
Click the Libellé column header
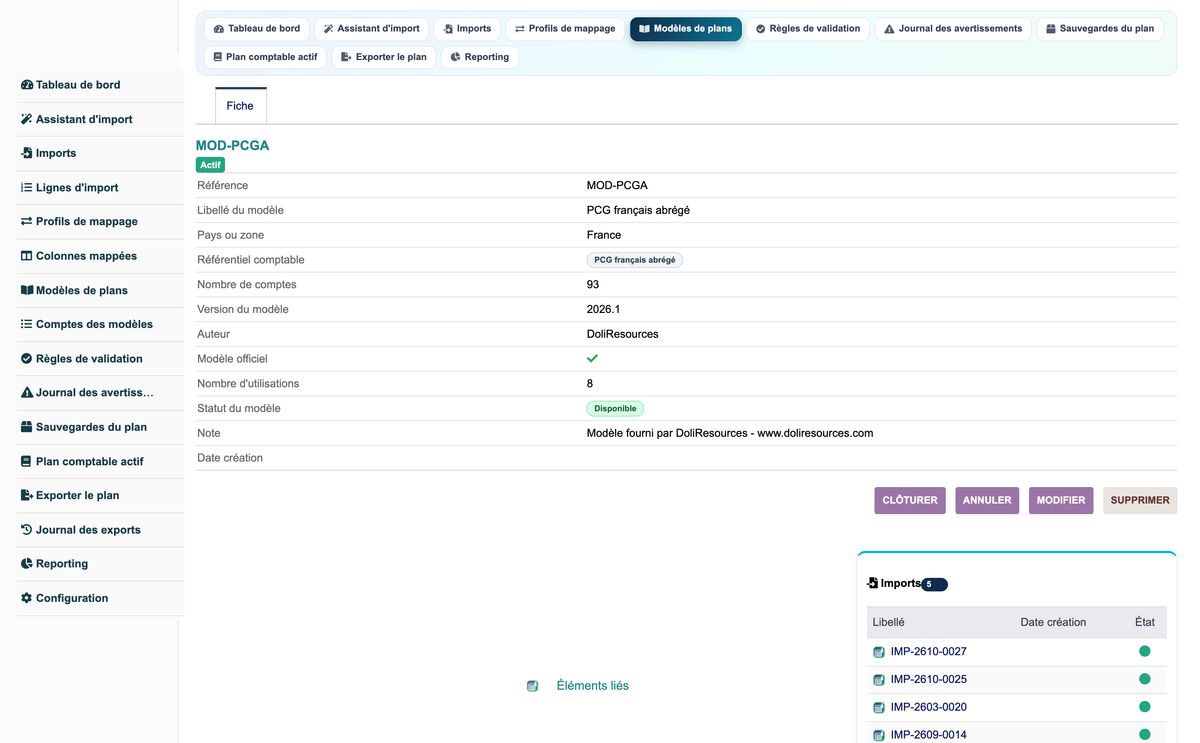[889, 622]
